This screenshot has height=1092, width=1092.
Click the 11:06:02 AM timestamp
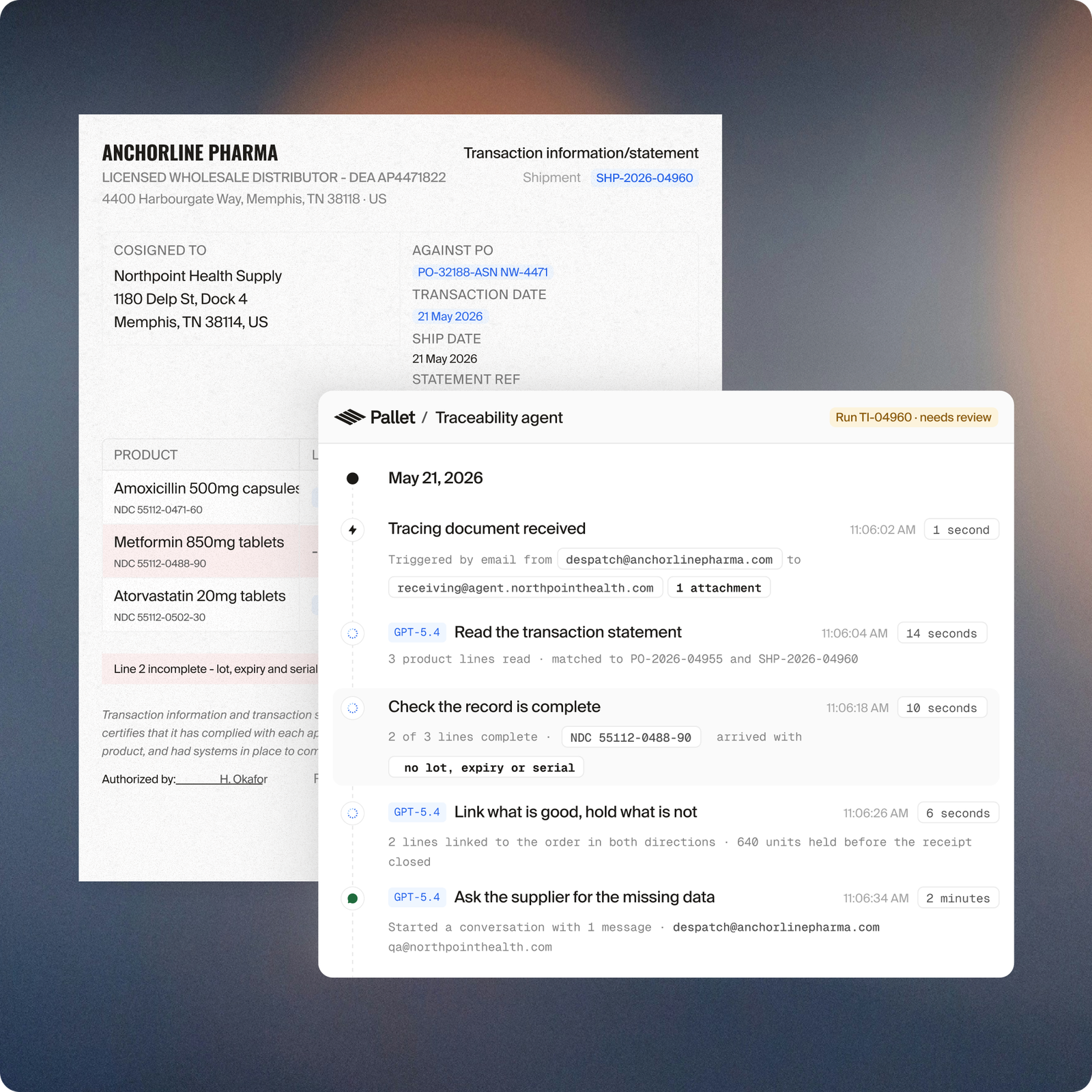tap(882, 530)
